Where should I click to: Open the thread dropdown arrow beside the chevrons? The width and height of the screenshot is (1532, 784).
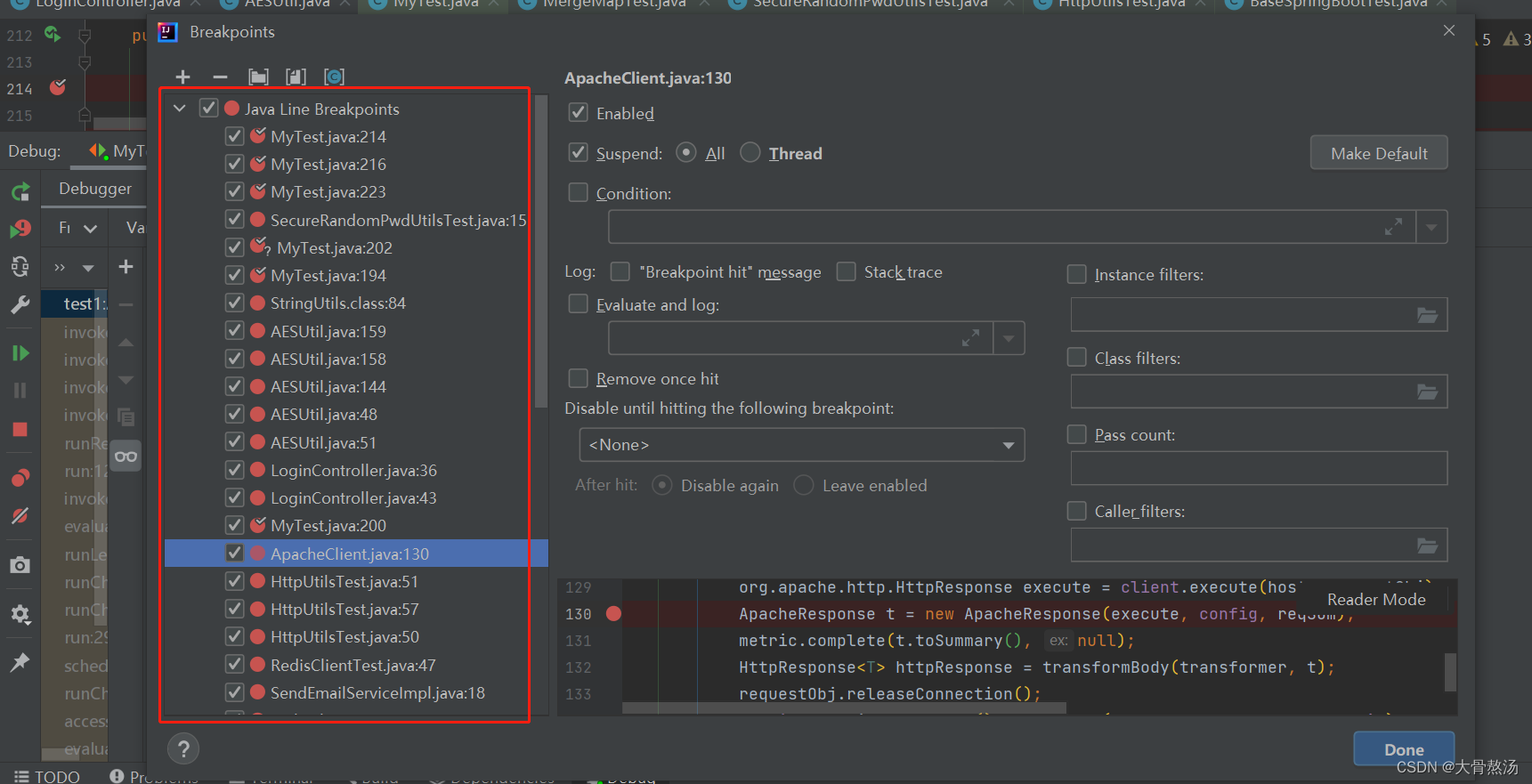pos(88,268)
